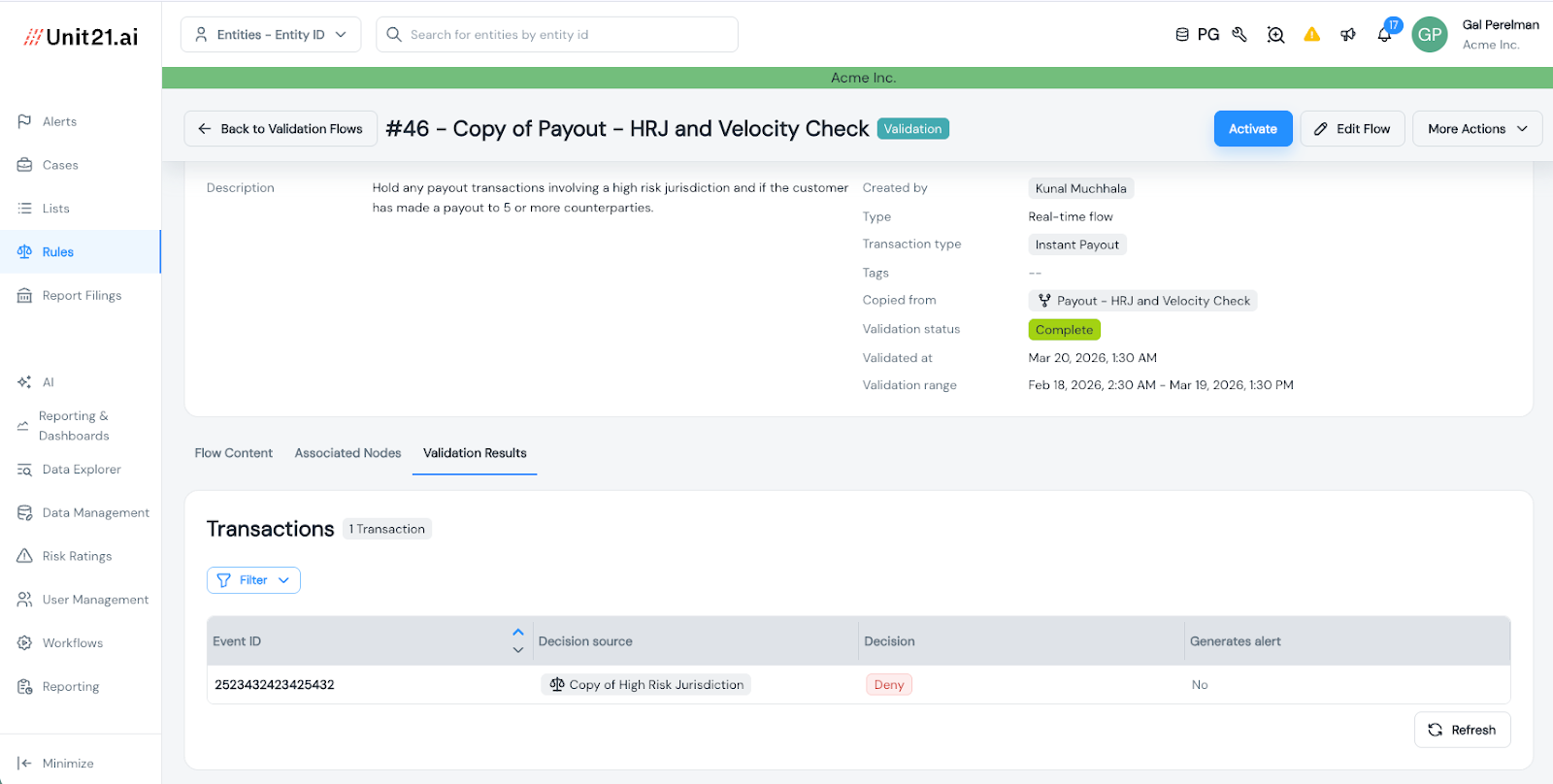Click the search magnifier in entity search
1553x784 pixels.
pyautogui.click(x=394, y=35)
